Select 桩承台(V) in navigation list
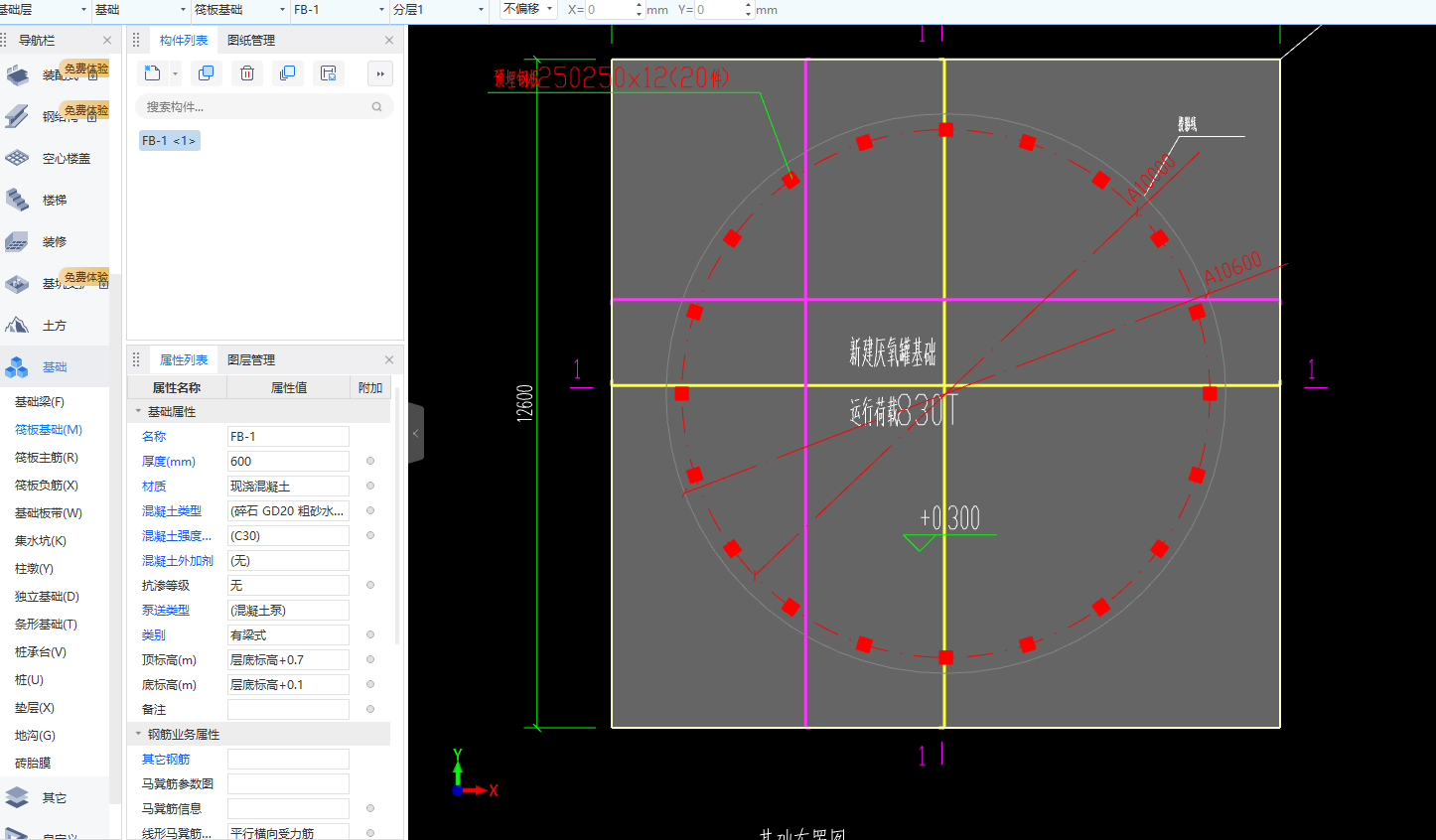This screenshot has width=1436, height=840. coord(41,652)
